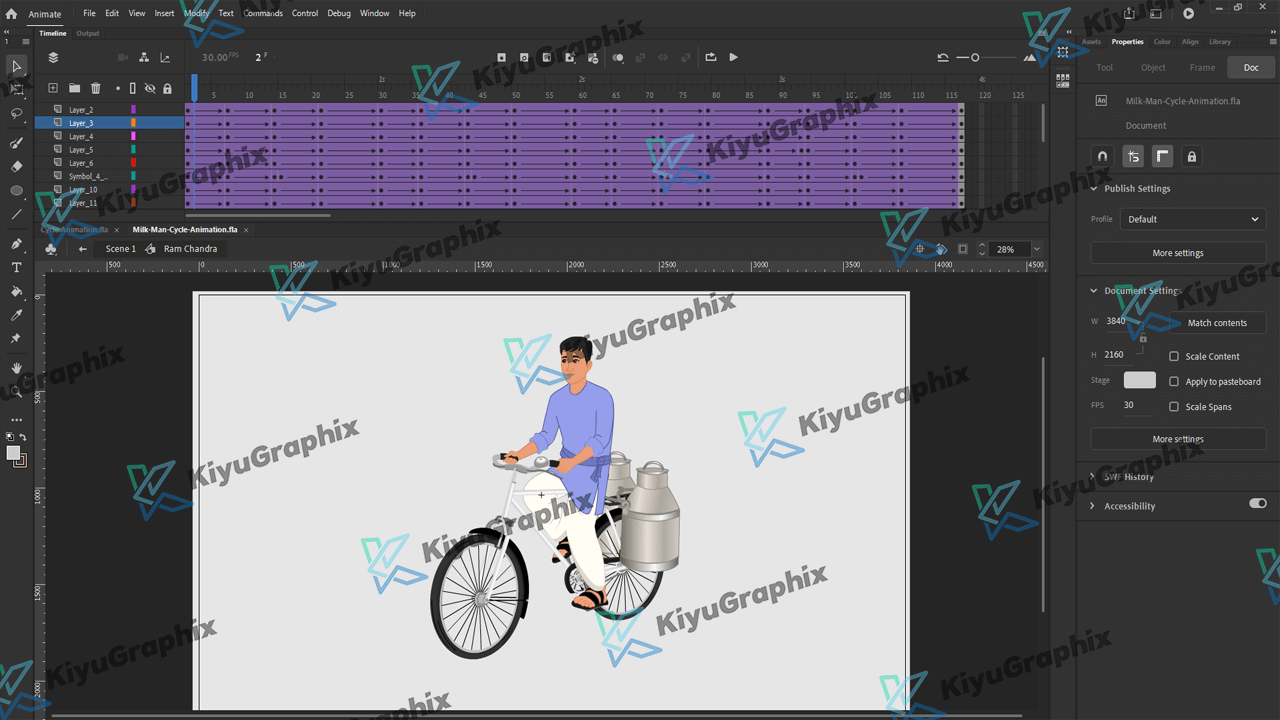Enable the Scale Content checkbox
Image resolution: width=1280 pixels, height=720 pixels.
1174,356
